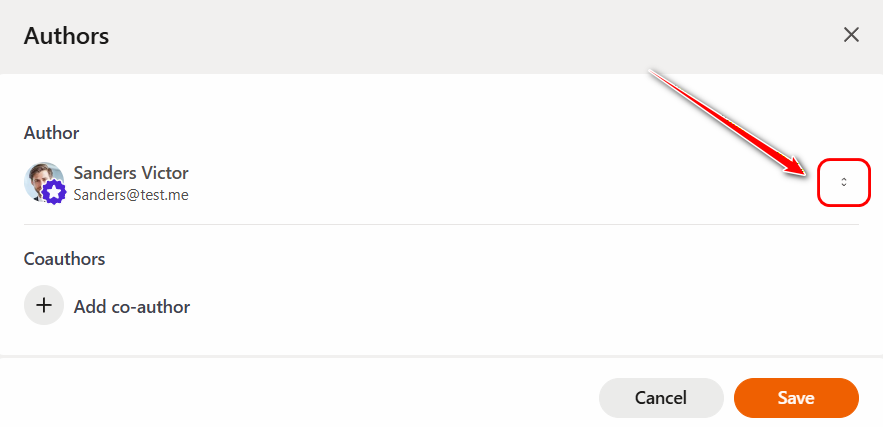Click empty footer area left of Cancel
Viewport: 883px width, 427px height.
[x=300, y=397]
